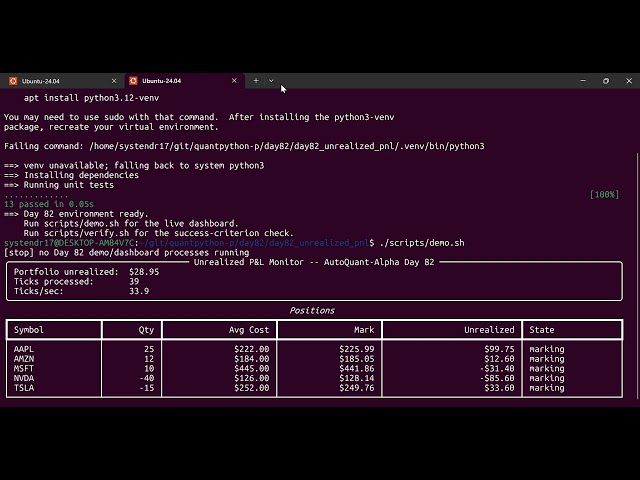
Task: Click the Ubuntu icon on the first tab
Action: tap(13, 81)
